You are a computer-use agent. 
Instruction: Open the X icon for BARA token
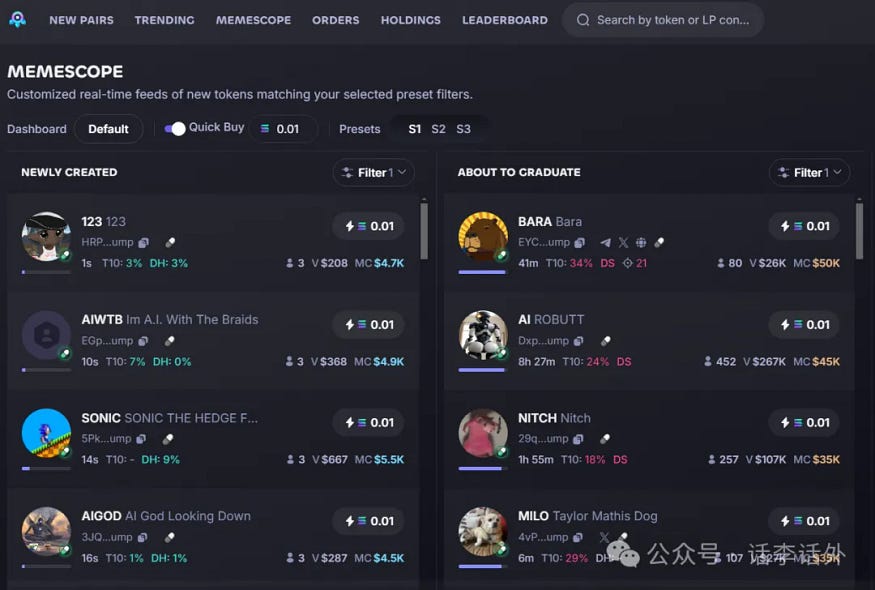click(623, 242)
